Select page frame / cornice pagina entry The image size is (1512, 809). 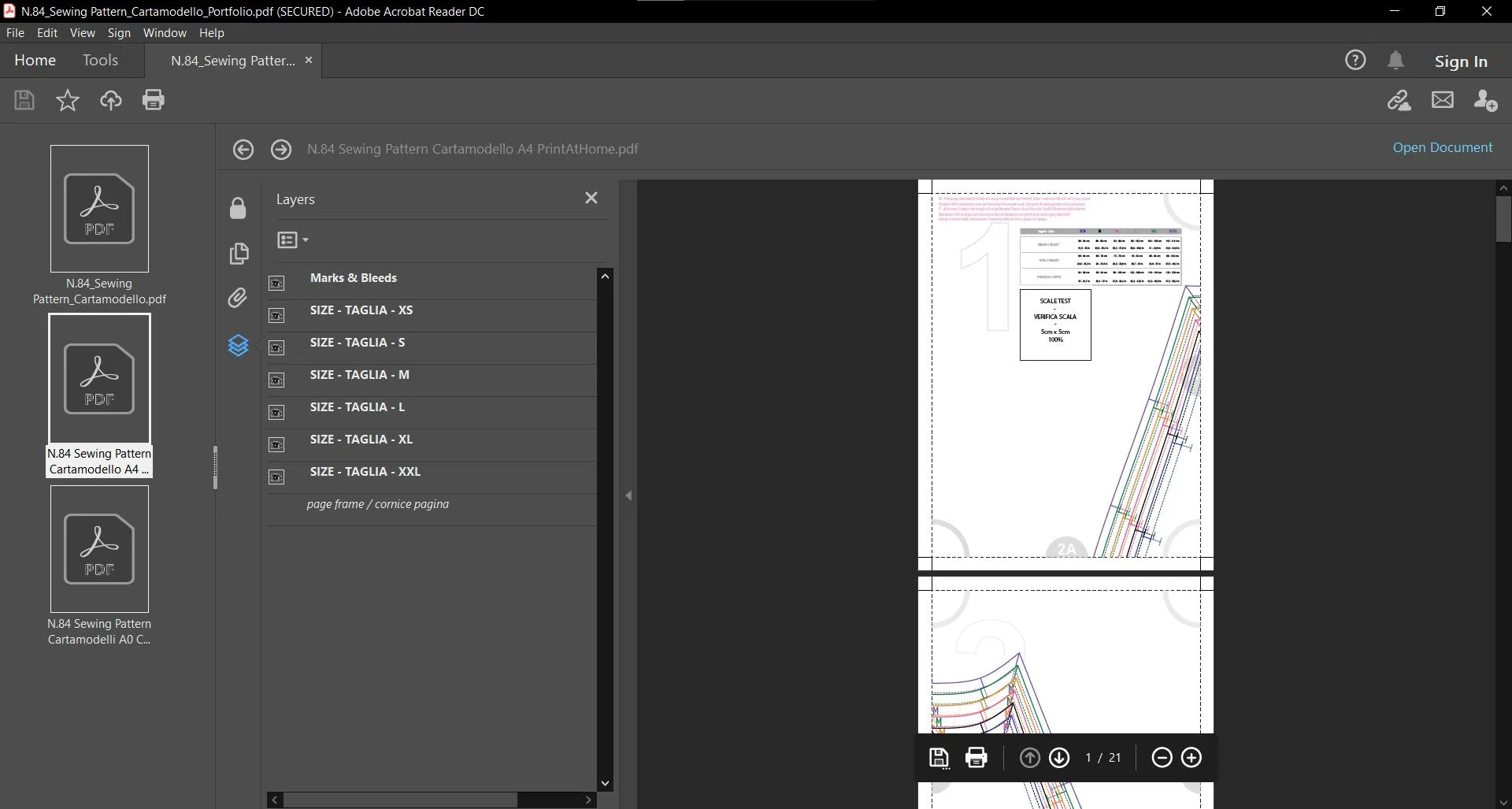(x=377, y=504)
